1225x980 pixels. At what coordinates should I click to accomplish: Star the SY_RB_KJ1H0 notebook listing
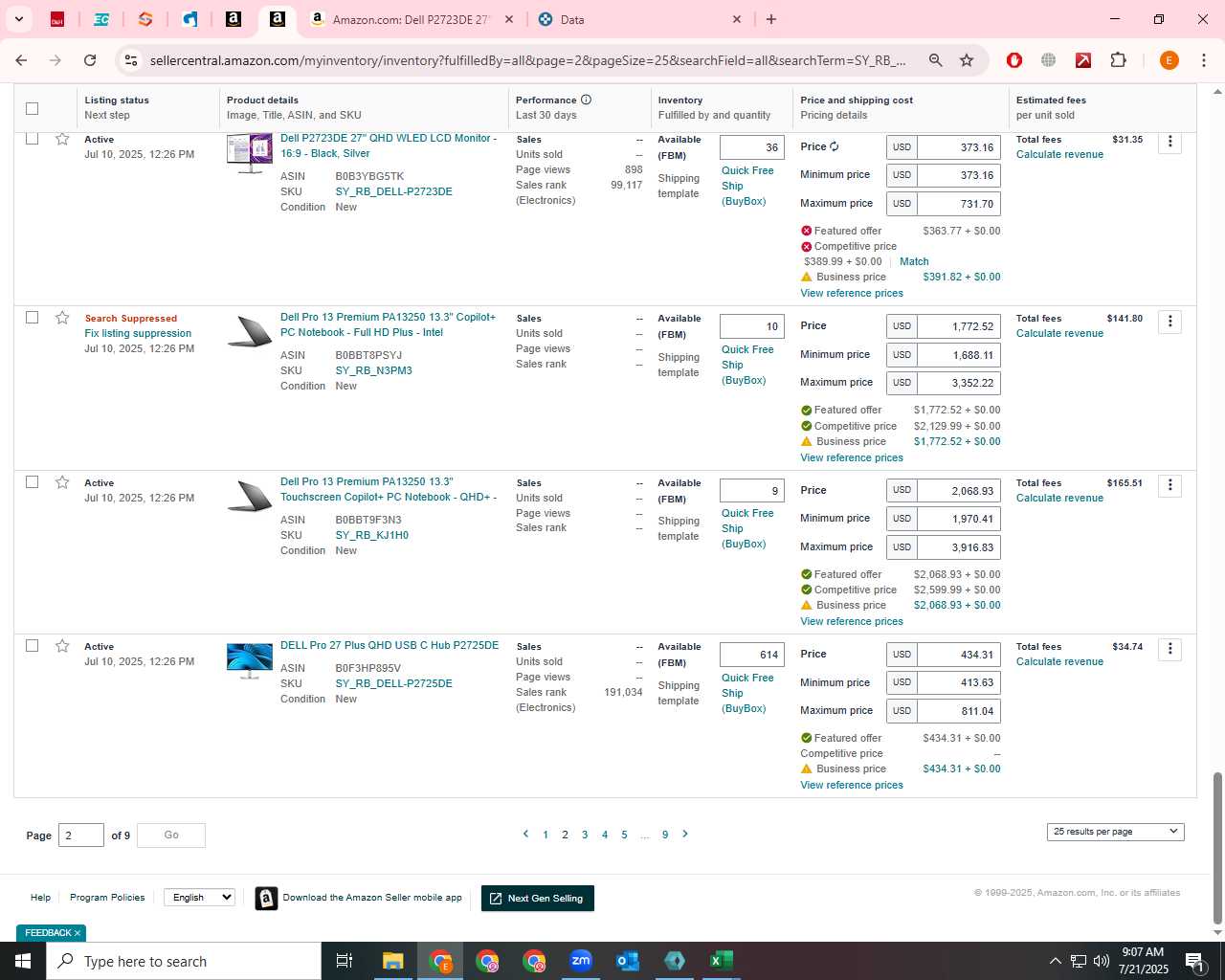click(x=62, y=482)
